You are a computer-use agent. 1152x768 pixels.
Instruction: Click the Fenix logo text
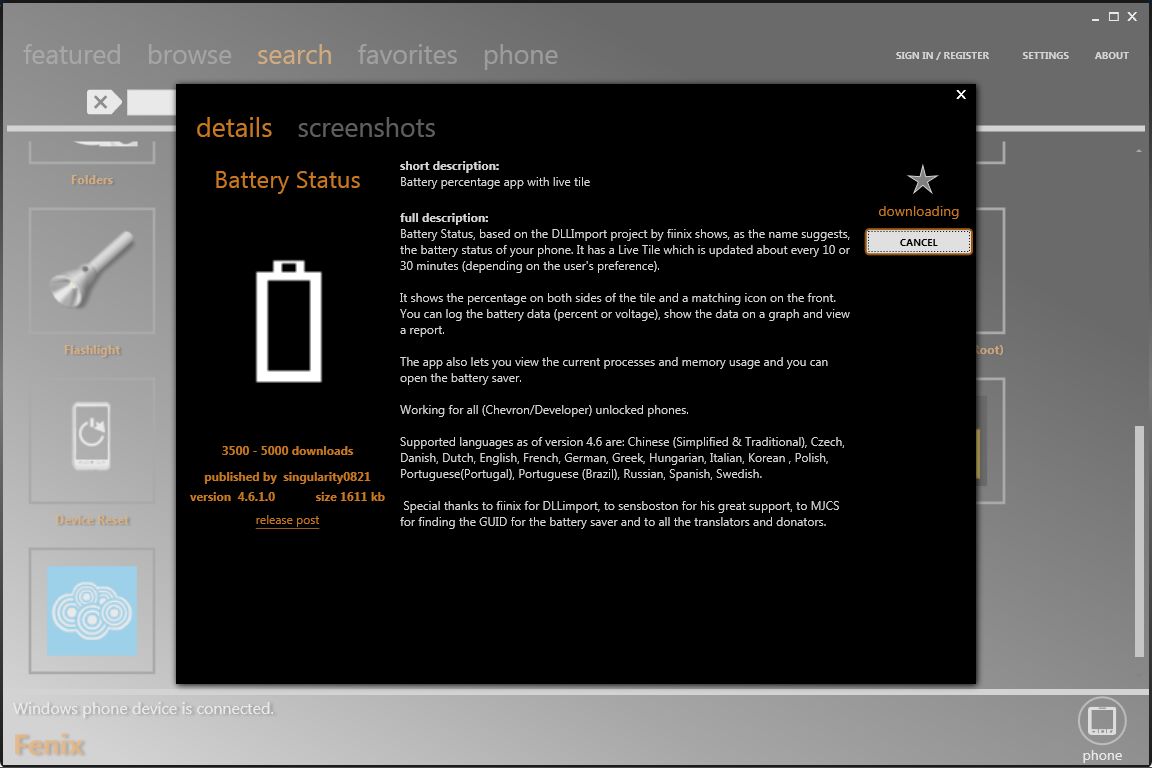click(49, 745)
